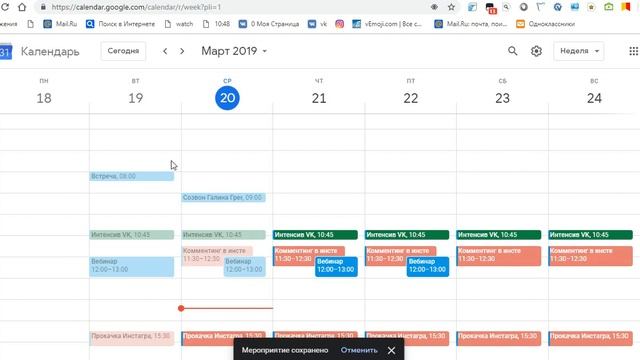Click the eye icon in address bar

pos(434,7)
